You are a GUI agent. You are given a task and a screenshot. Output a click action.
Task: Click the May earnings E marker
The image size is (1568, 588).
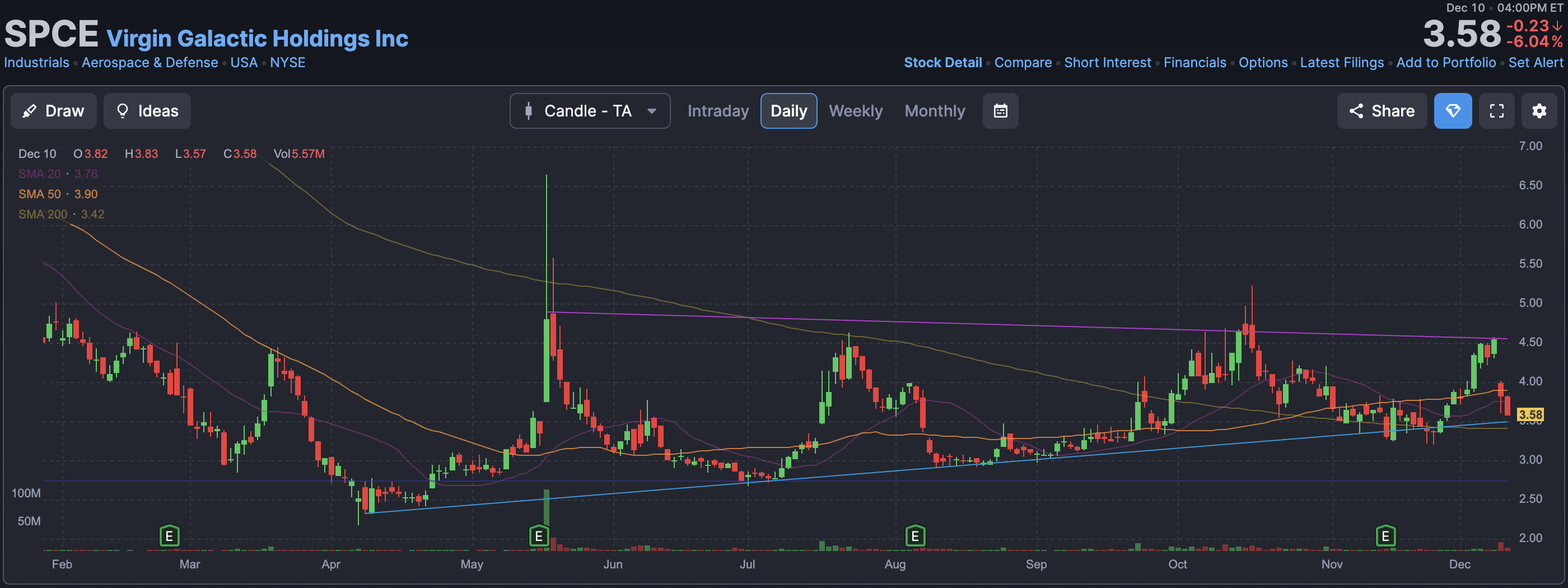(539, 536)
